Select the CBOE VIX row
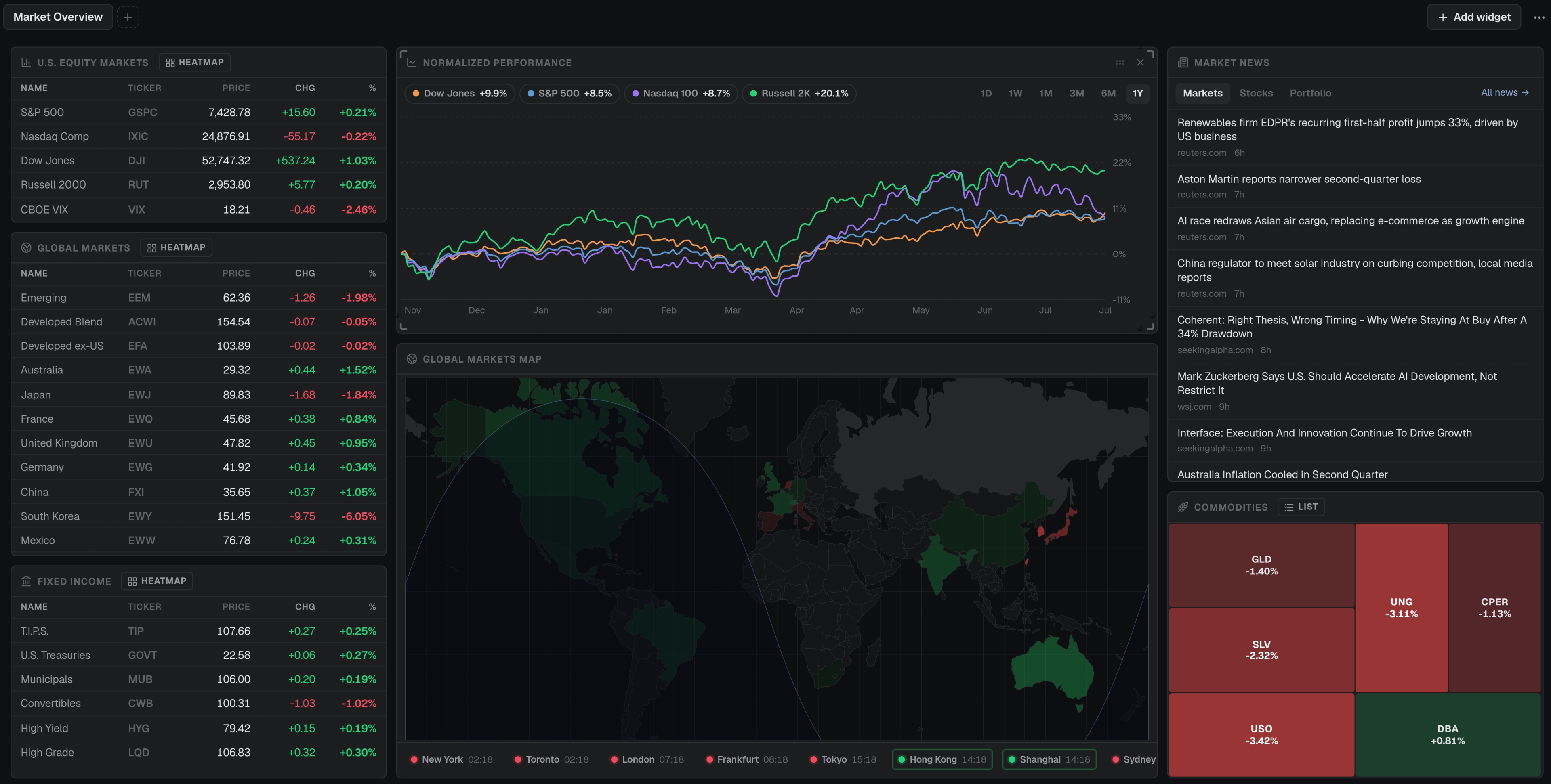The height and width of the screenshot is (784, 1551). coord(199,210)
